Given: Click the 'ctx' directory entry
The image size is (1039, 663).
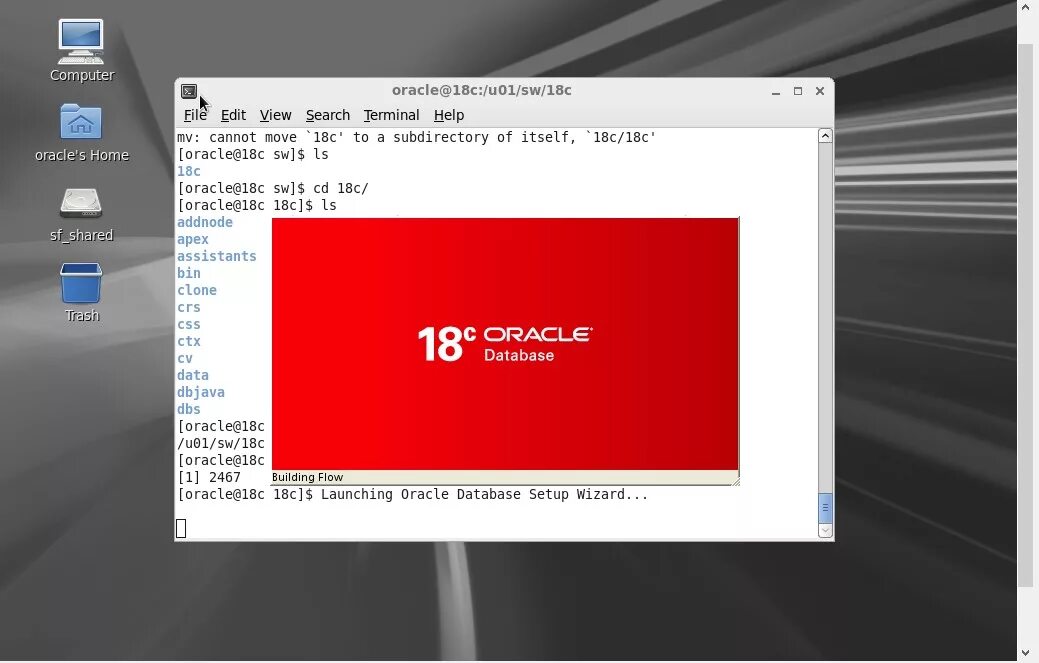Looking at the screenshot, I should tap(189, 342).
